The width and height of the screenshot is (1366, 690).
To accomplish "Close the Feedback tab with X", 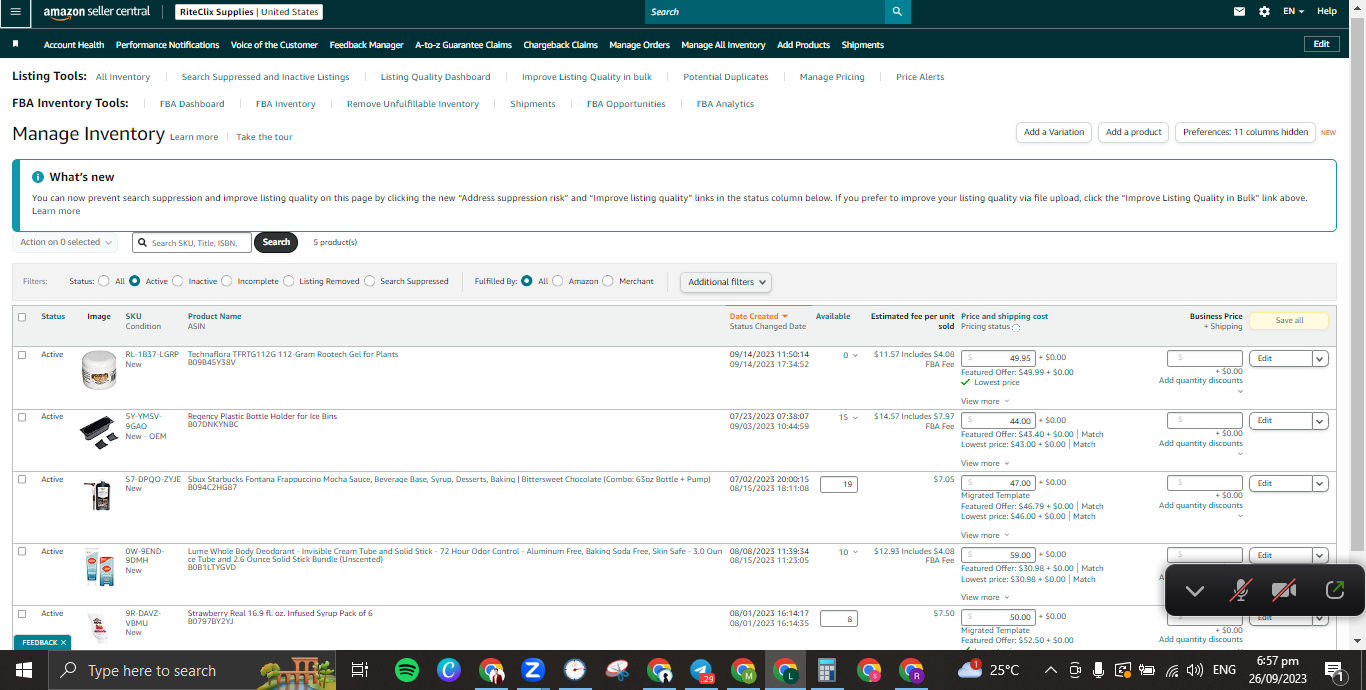I will point(63,642).
